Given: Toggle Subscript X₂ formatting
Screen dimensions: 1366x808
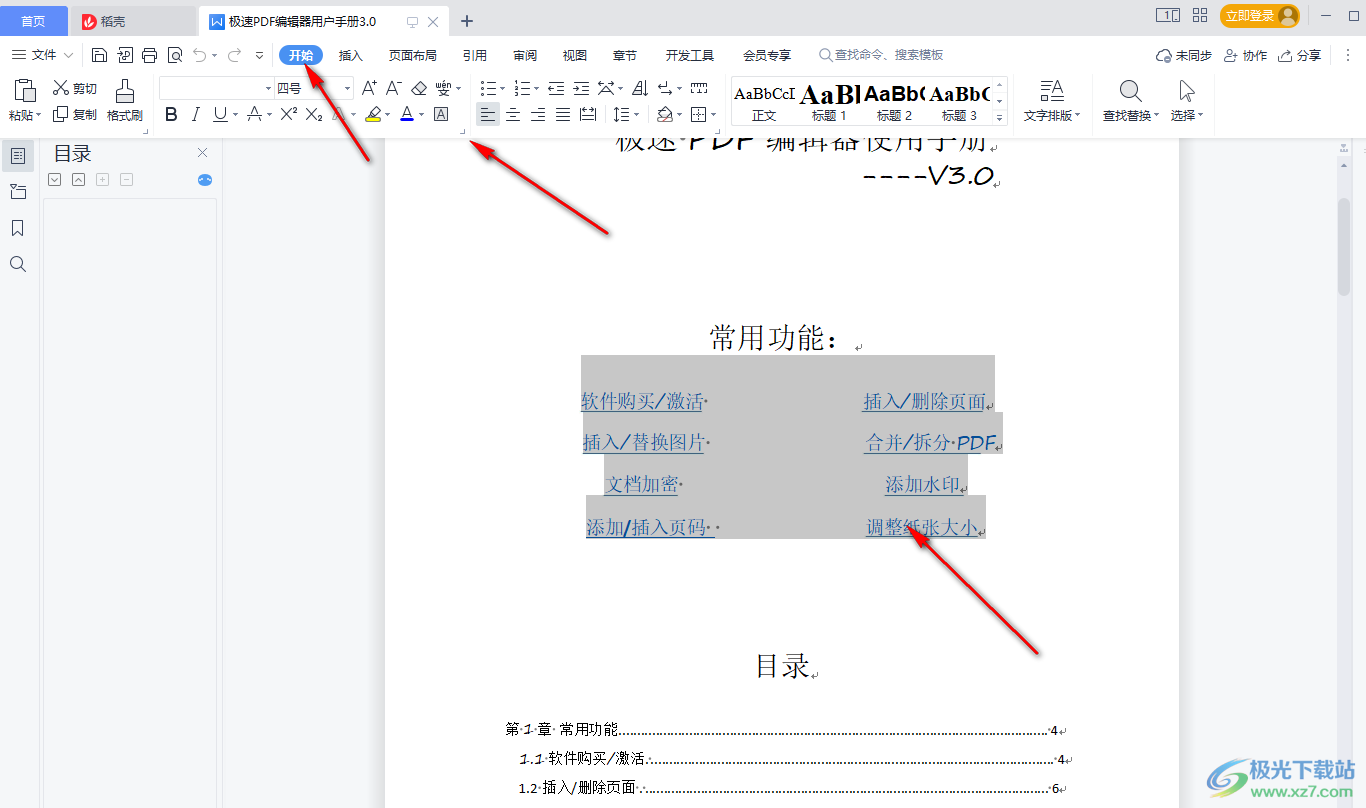Looking at the screenshot, I should [314, 115].
